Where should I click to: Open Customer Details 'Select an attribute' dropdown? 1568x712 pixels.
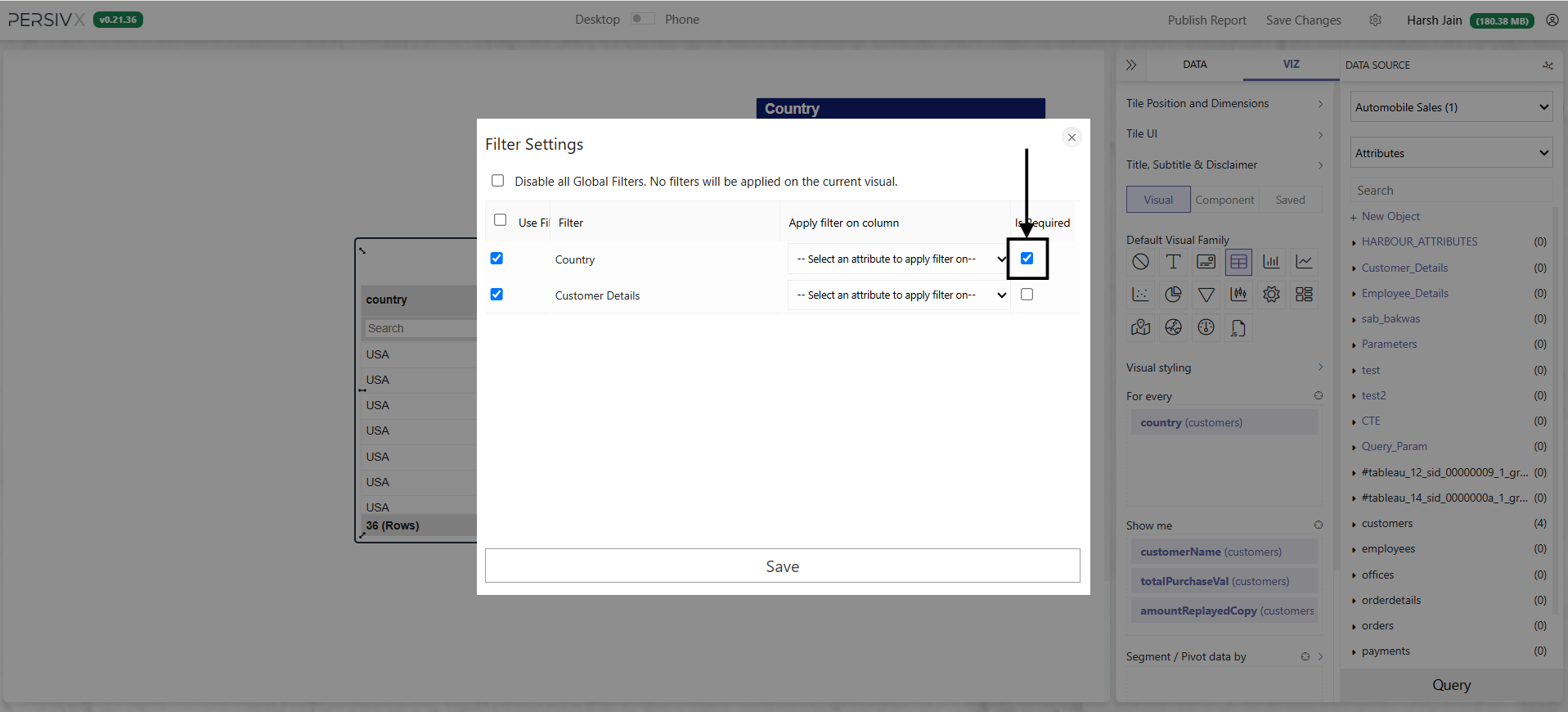pos(899,295)
